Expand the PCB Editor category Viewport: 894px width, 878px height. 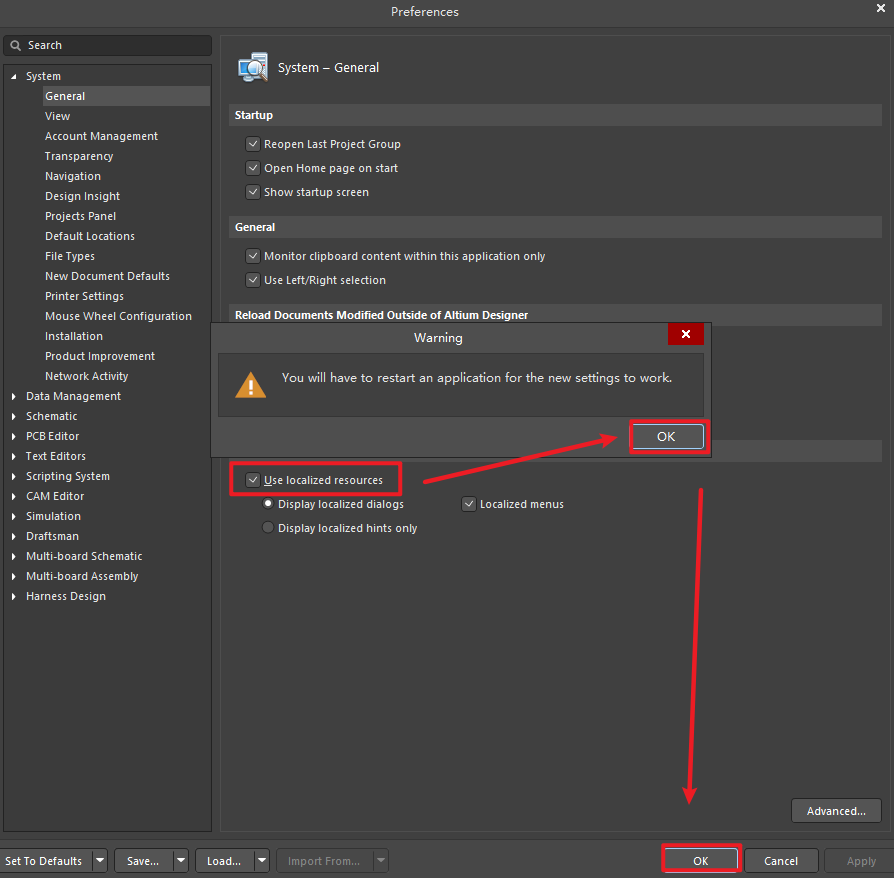(x=14, y=437)
